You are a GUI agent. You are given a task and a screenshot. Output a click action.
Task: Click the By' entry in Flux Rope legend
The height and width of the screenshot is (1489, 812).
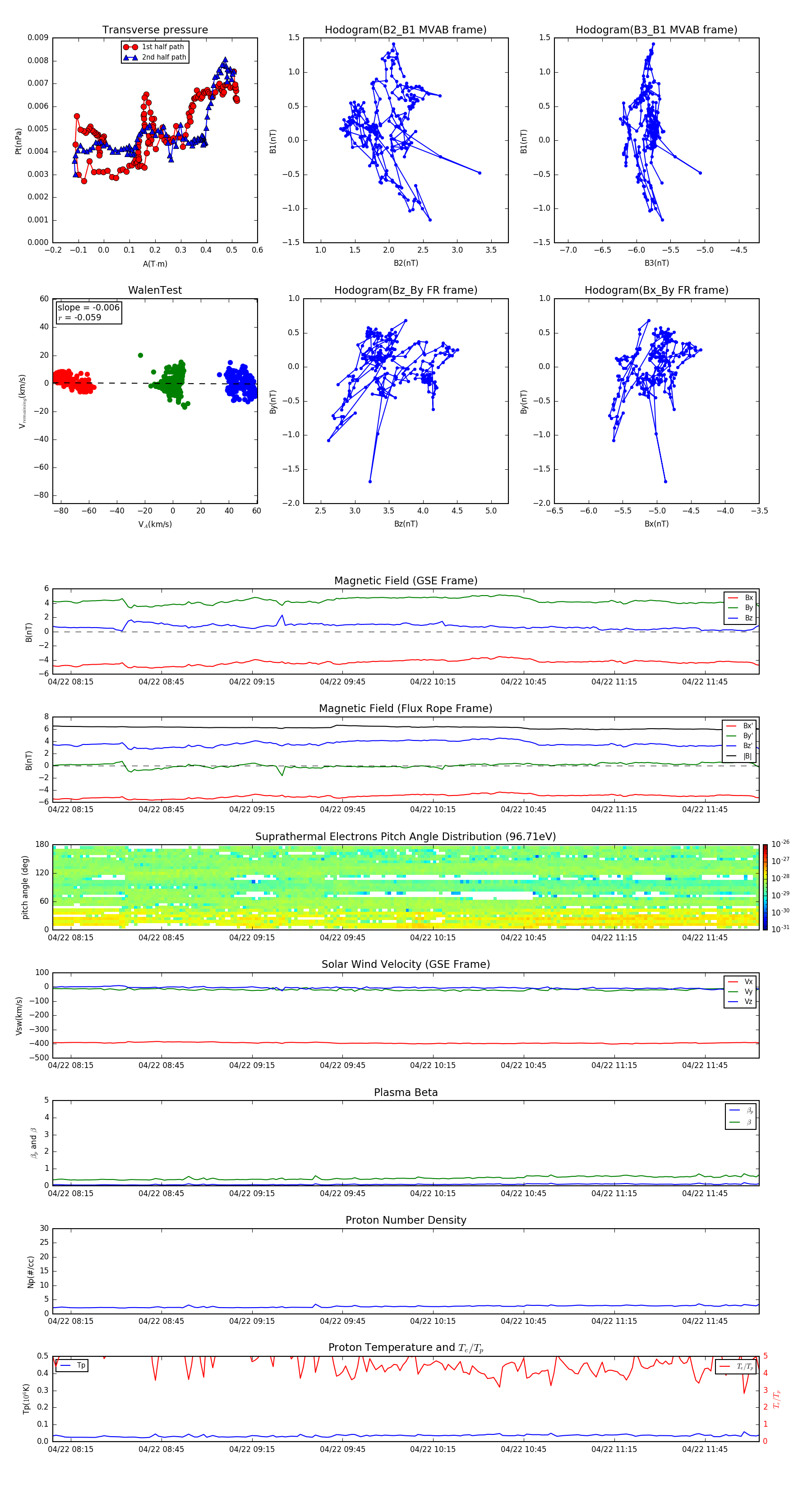[740, 736]
